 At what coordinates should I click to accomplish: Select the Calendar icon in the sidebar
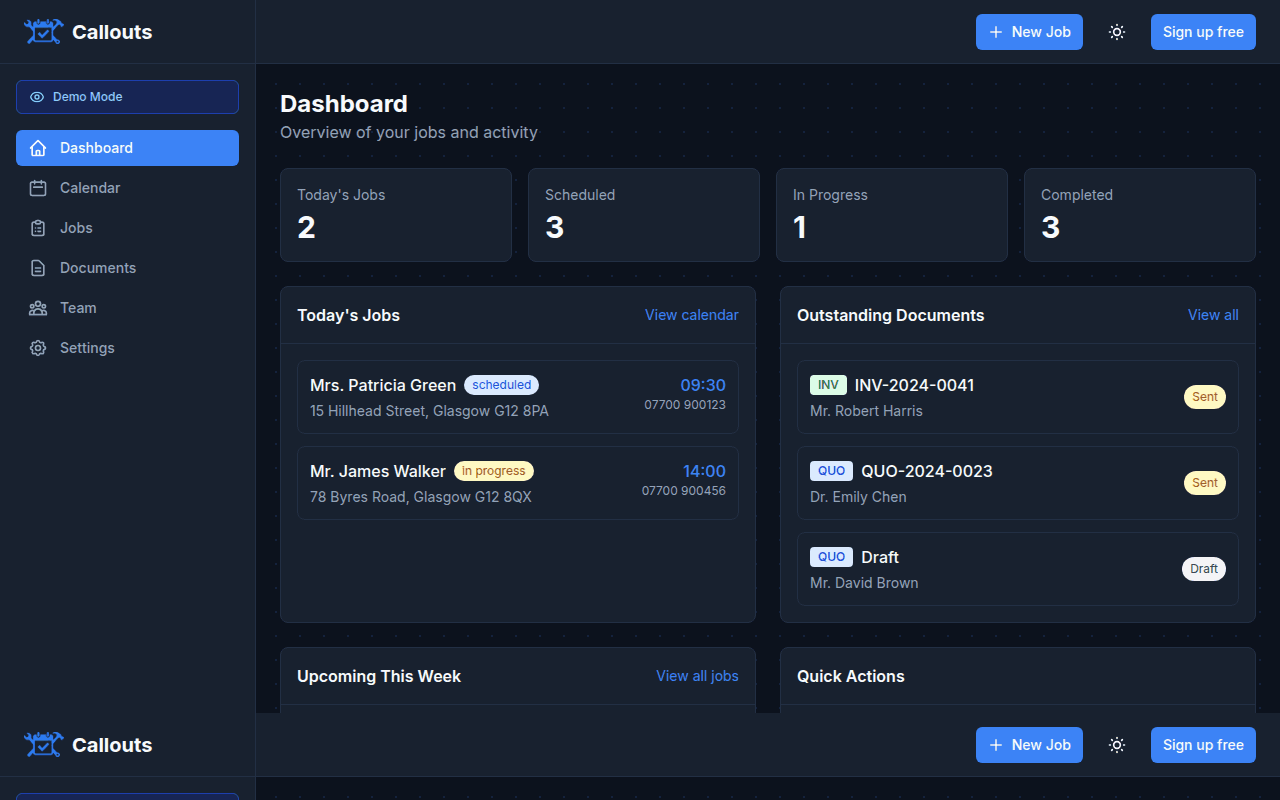tap(38, 188)
